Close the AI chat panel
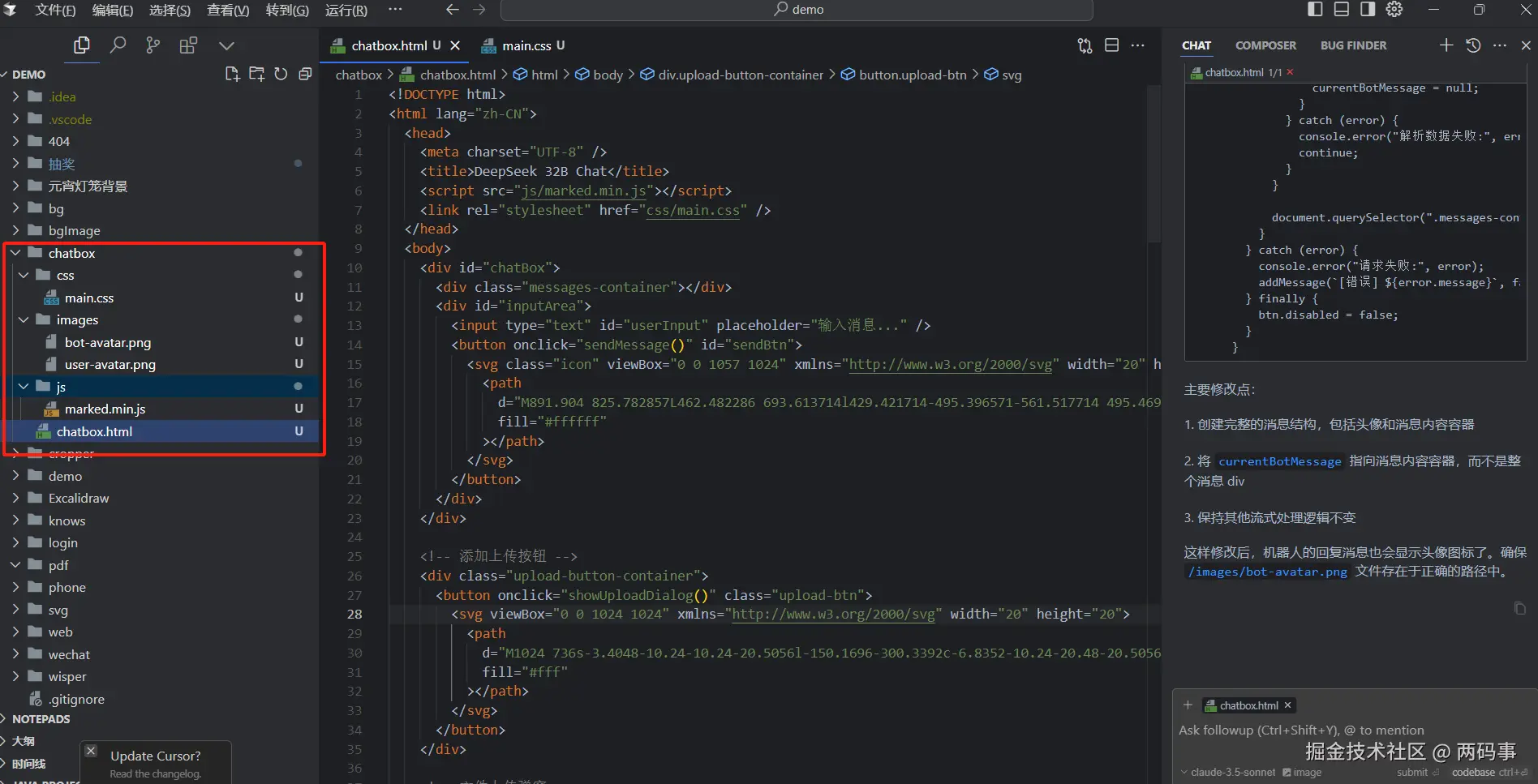1538x784 pixels. pos(1526,45)
